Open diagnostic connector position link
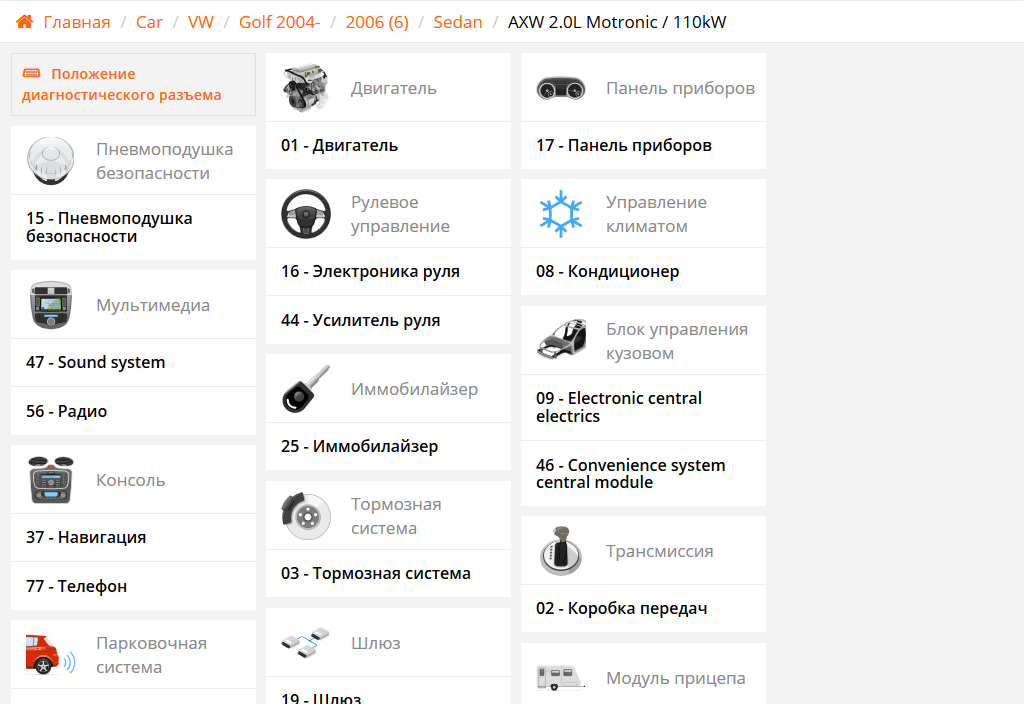The width and height of the screenshot is (1024, 704). point(121,85)
